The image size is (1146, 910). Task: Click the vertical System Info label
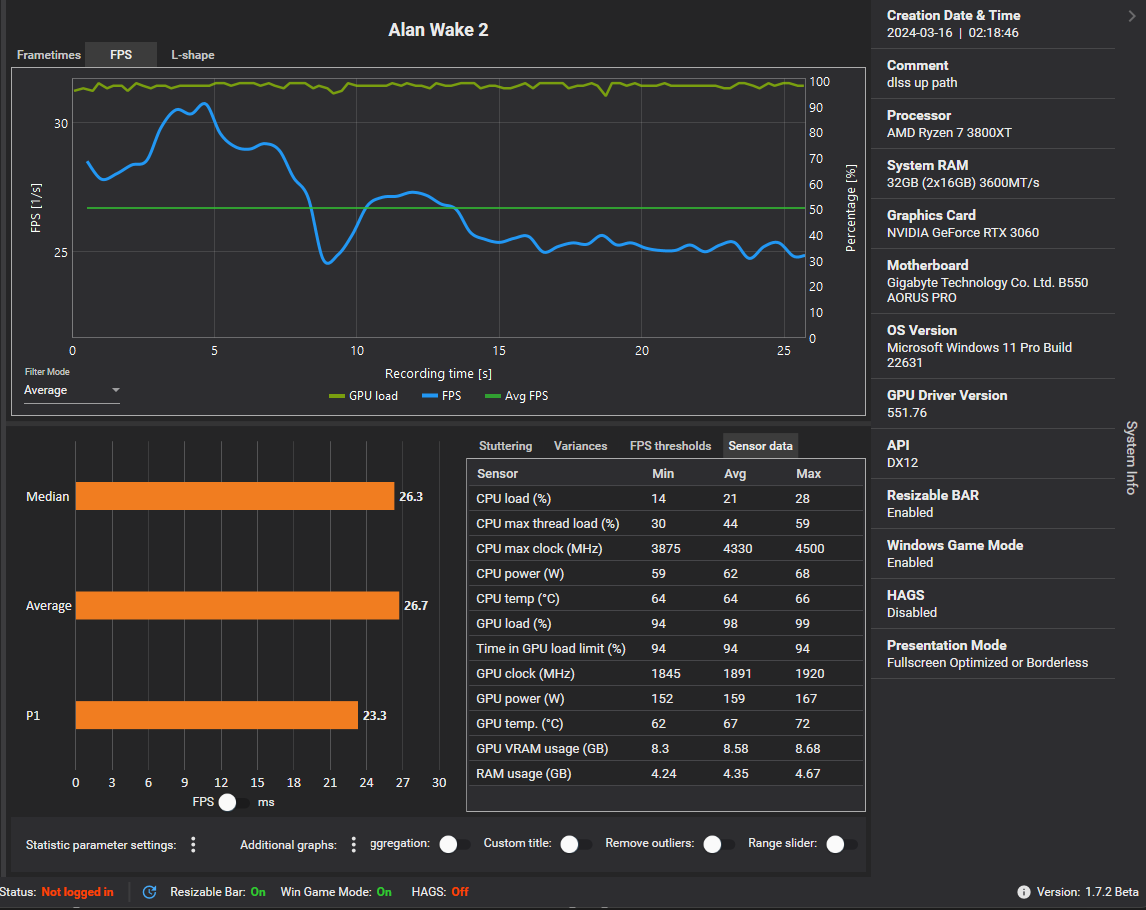[x=1131, y=458]
